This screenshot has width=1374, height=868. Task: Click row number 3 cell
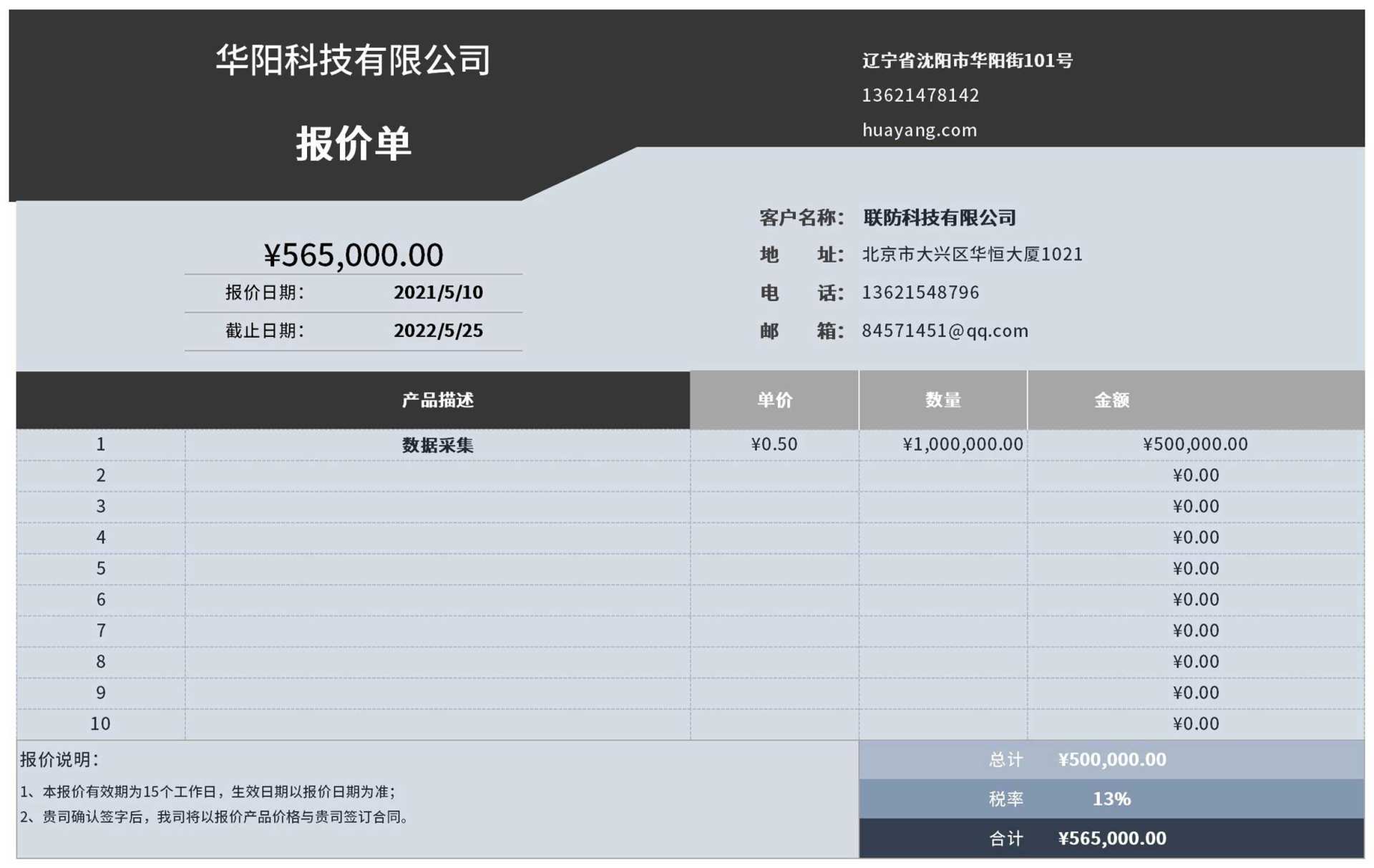[101, 507]
